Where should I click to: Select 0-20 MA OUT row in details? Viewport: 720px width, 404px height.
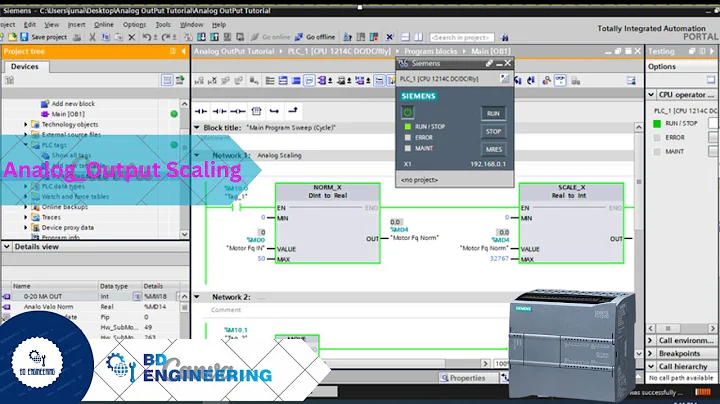click(x=92, y=297)
